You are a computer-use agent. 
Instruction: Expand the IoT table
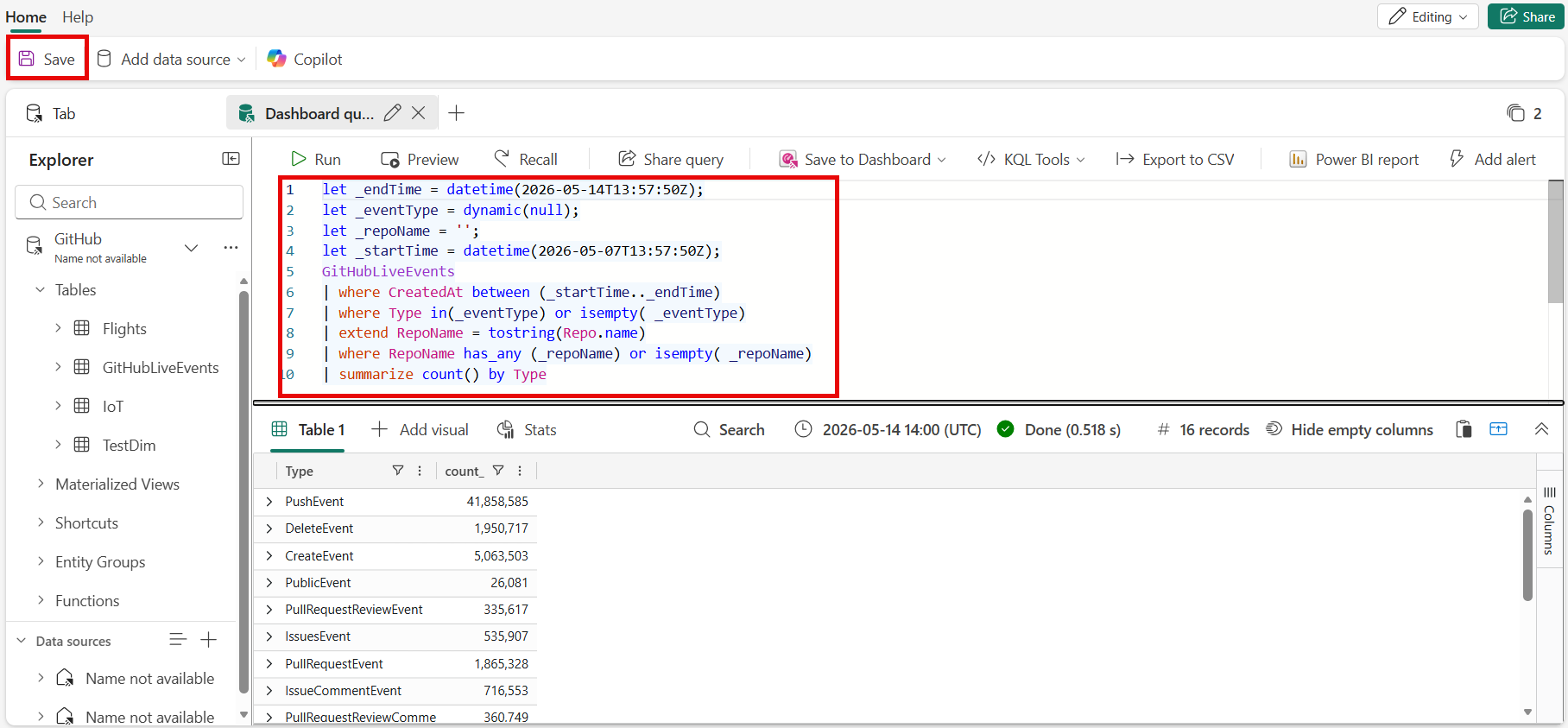tap(58, 406)
